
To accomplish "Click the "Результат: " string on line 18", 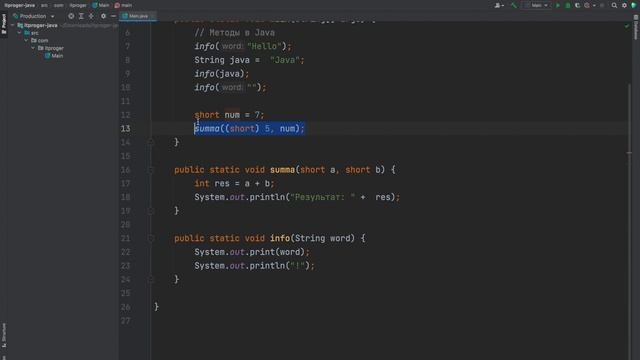I will coord(322,197).
